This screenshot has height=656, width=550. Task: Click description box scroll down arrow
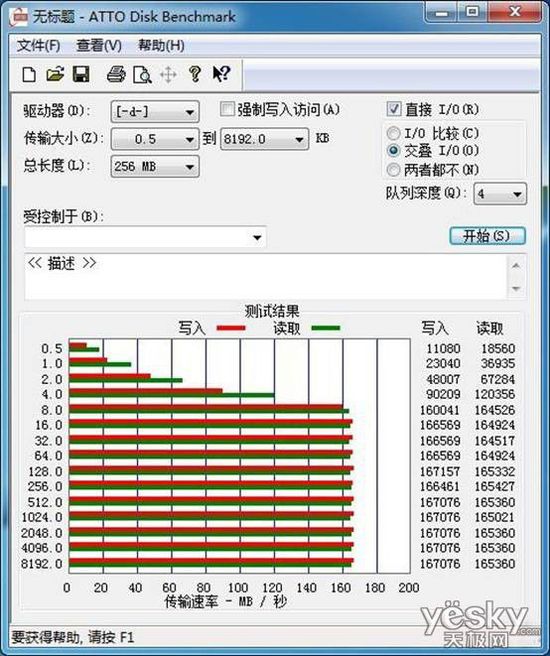pyautogui.click(x=516, y=288)
